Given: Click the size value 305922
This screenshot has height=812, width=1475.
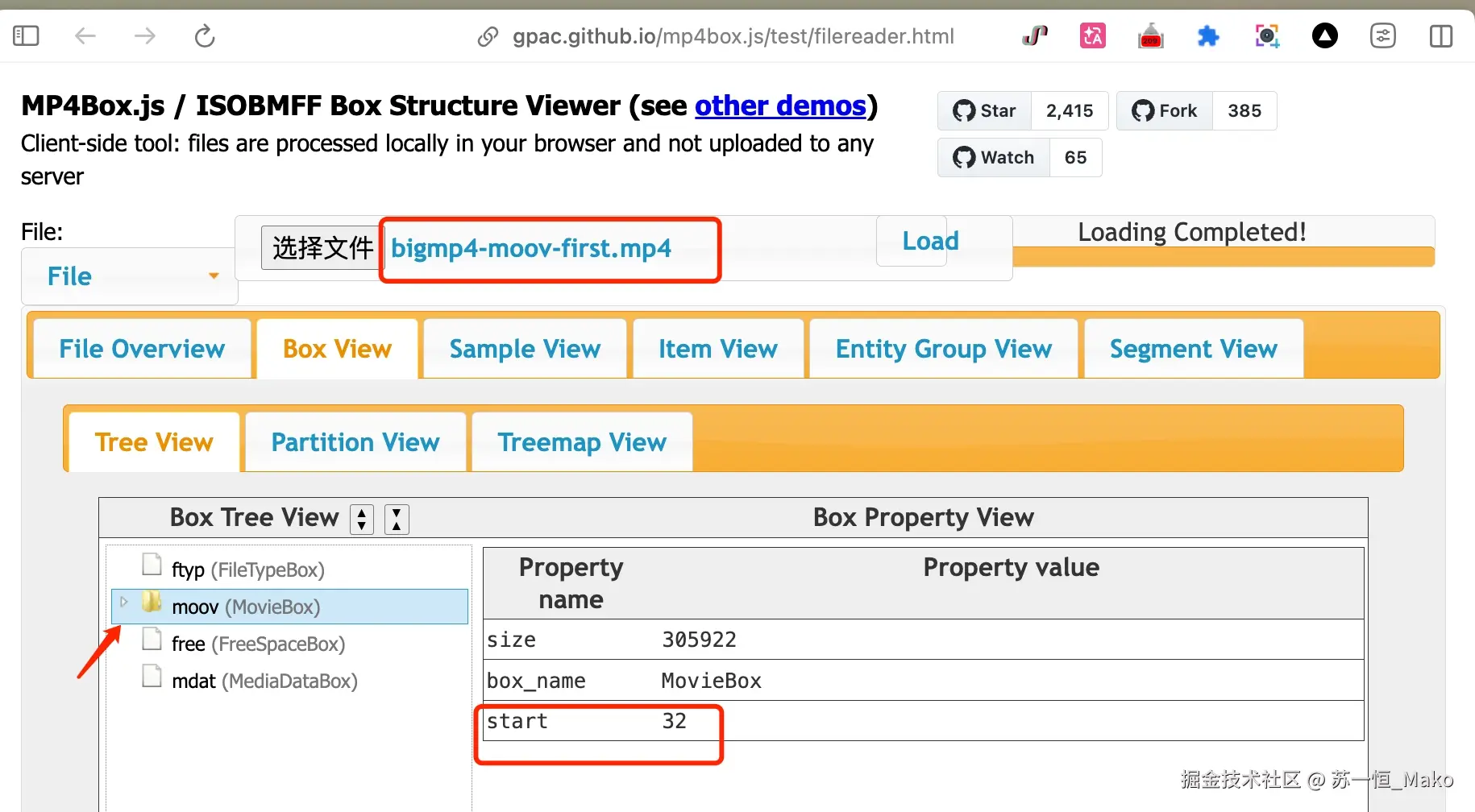Looking at the screenshot, I should (x=699, y=640).
